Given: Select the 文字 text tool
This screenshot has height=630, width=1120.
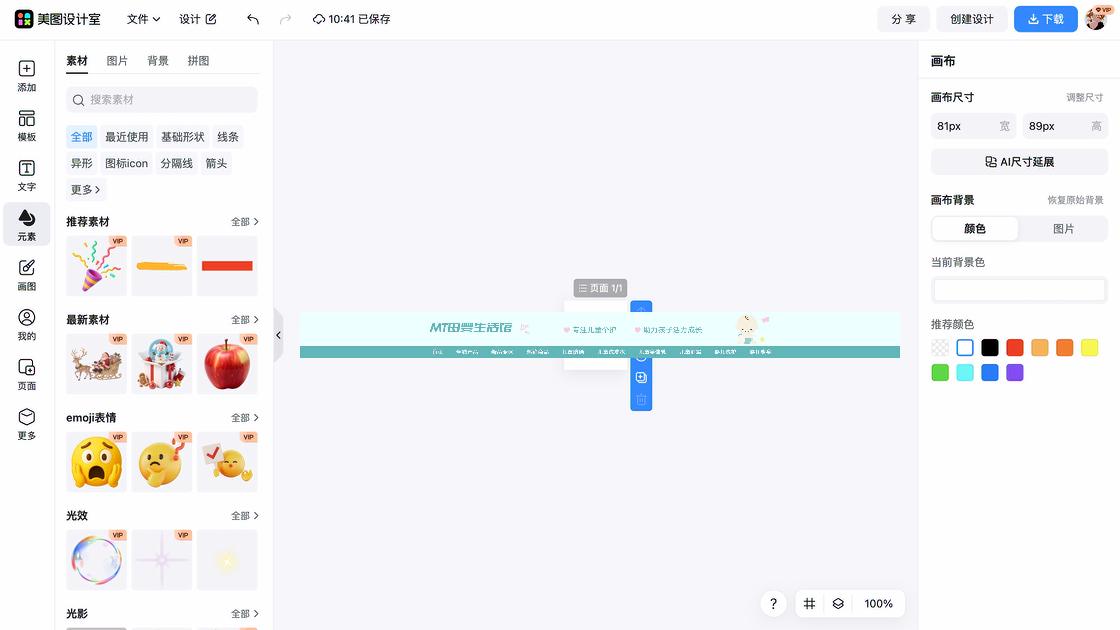Looking at the screenshot, I should coord(26,176).
